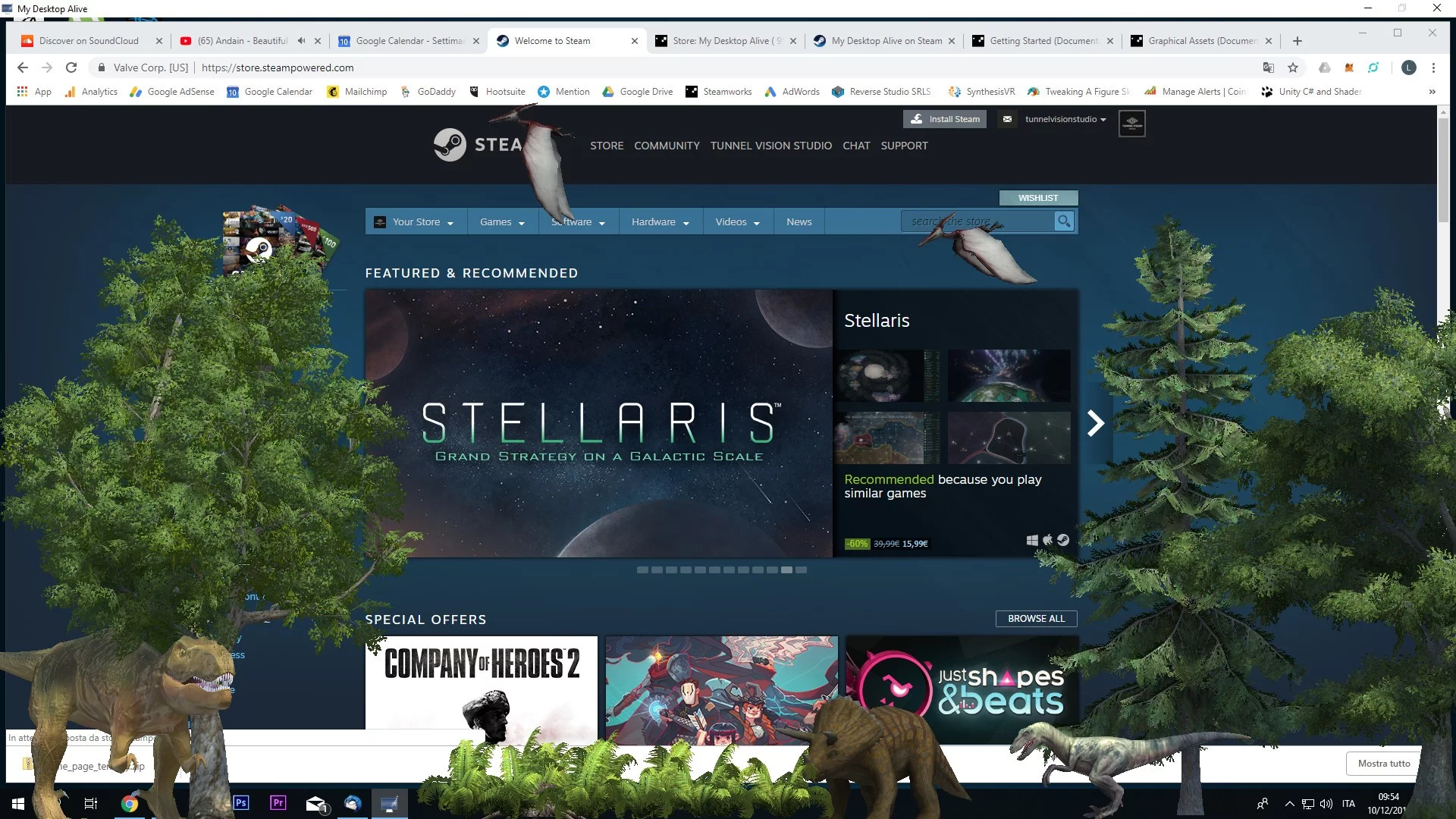This screenshot has width=1456, height=819.
Task: Open the COMMUNITY menu in Steam header
Action: click(667, 146)
